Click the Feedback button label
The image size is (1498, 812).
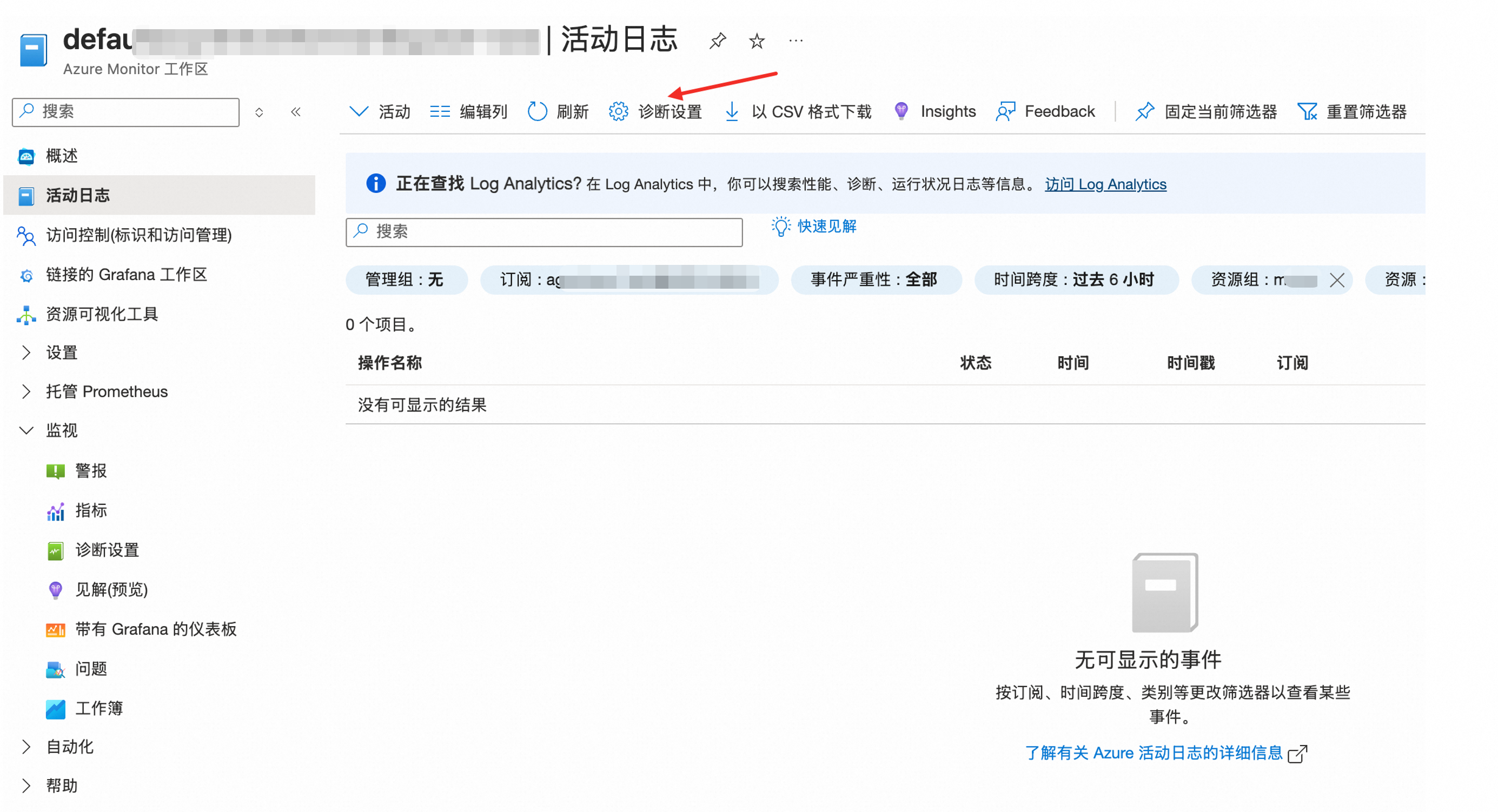click(x=1059, y=111)
